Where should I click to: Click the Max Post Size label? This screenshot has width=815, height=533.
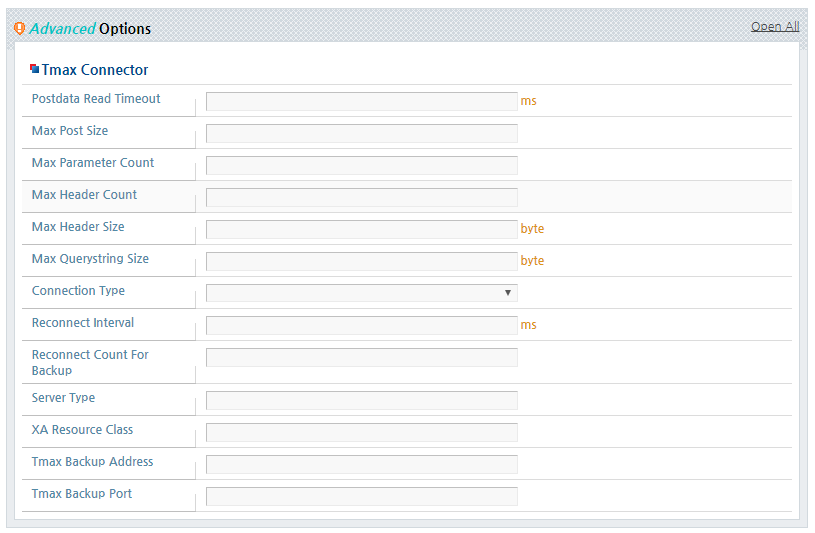pos(70,131)
